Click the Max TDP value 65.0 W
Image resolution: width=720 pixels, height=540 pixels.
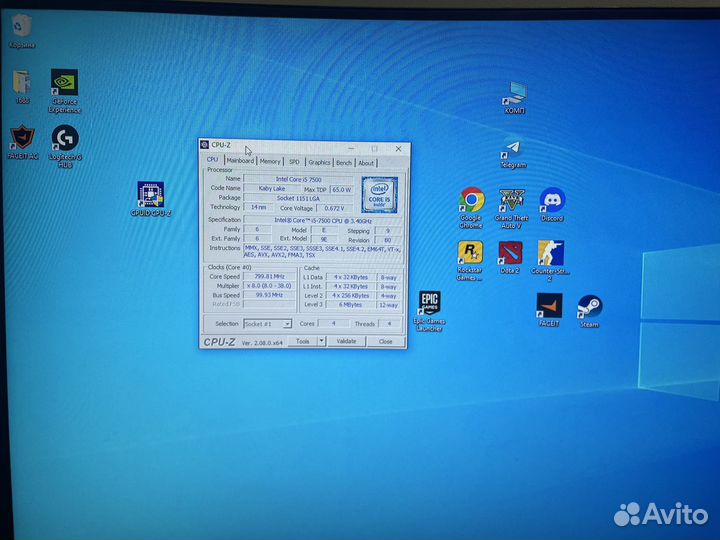342,189
